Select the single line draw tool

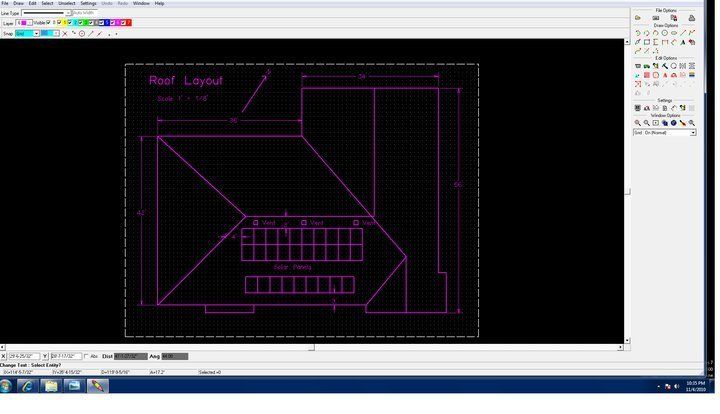pos(683,33)
